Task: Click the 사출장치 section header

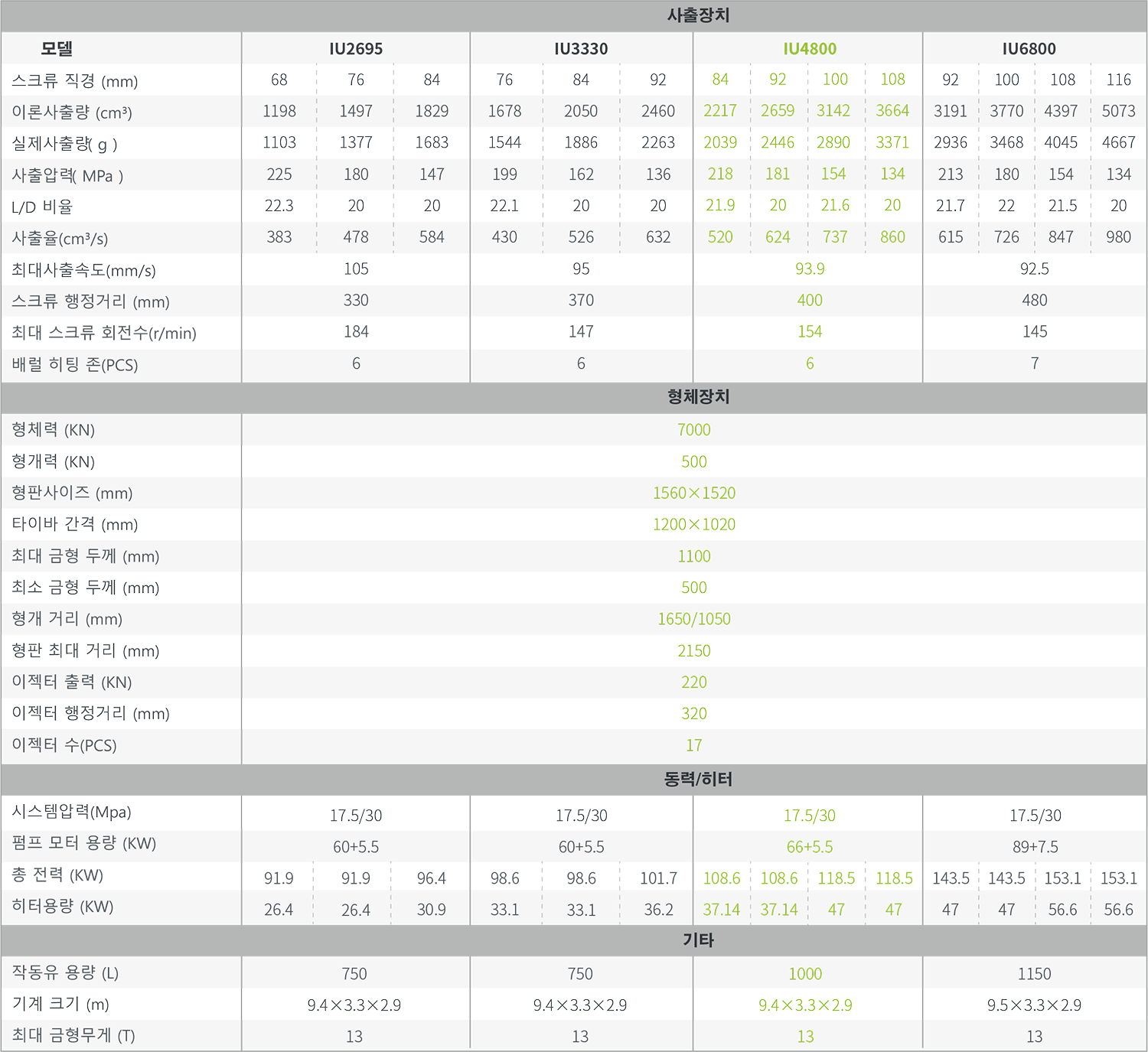Action: [x=698, y=15]
